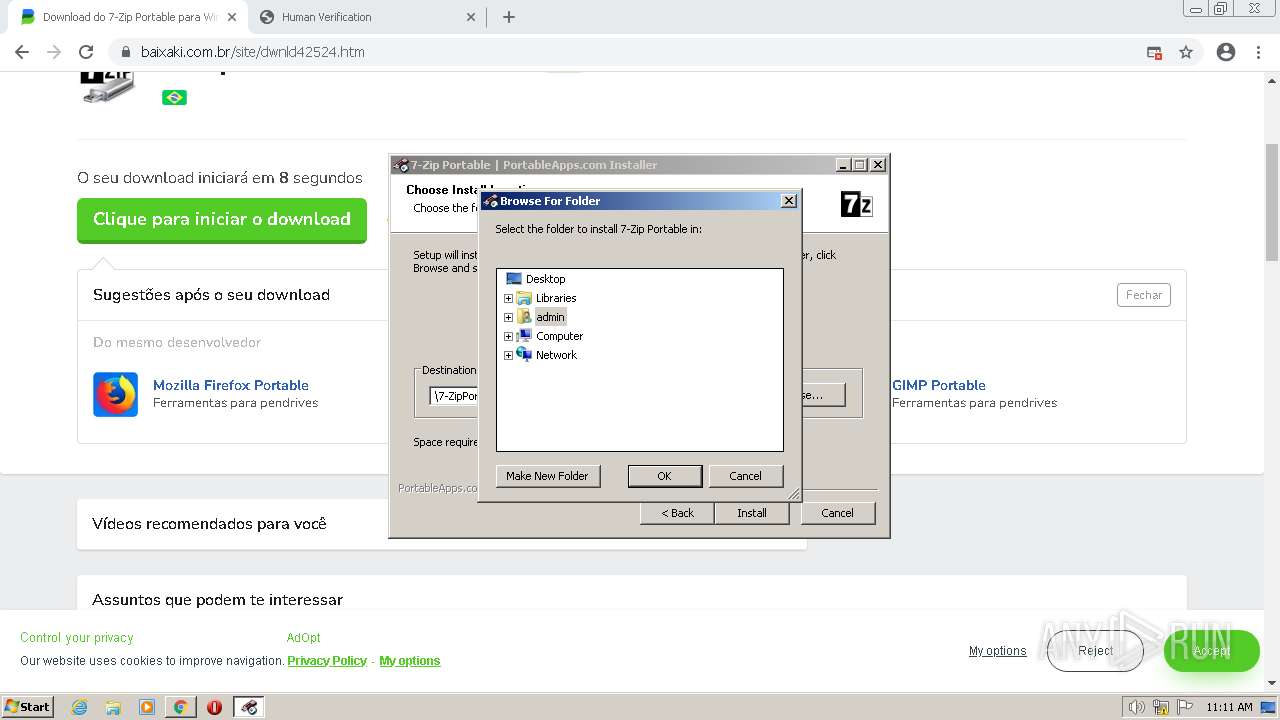Image resolution: width=1280 pixels, height=720 pixels.
Task: Switch to Human Verification tab
Action: pyautogui.click(x=366, y=17)
